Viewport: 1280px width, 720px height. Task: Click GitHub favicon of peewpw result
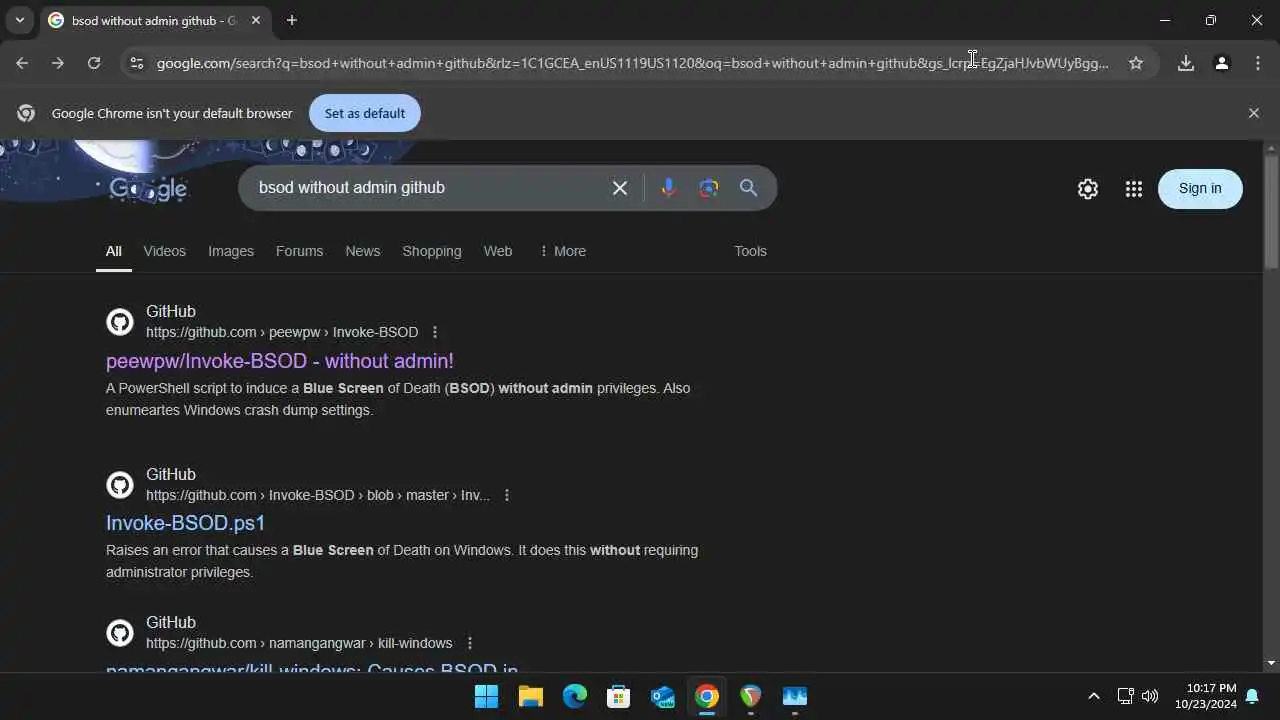[120, 322]
